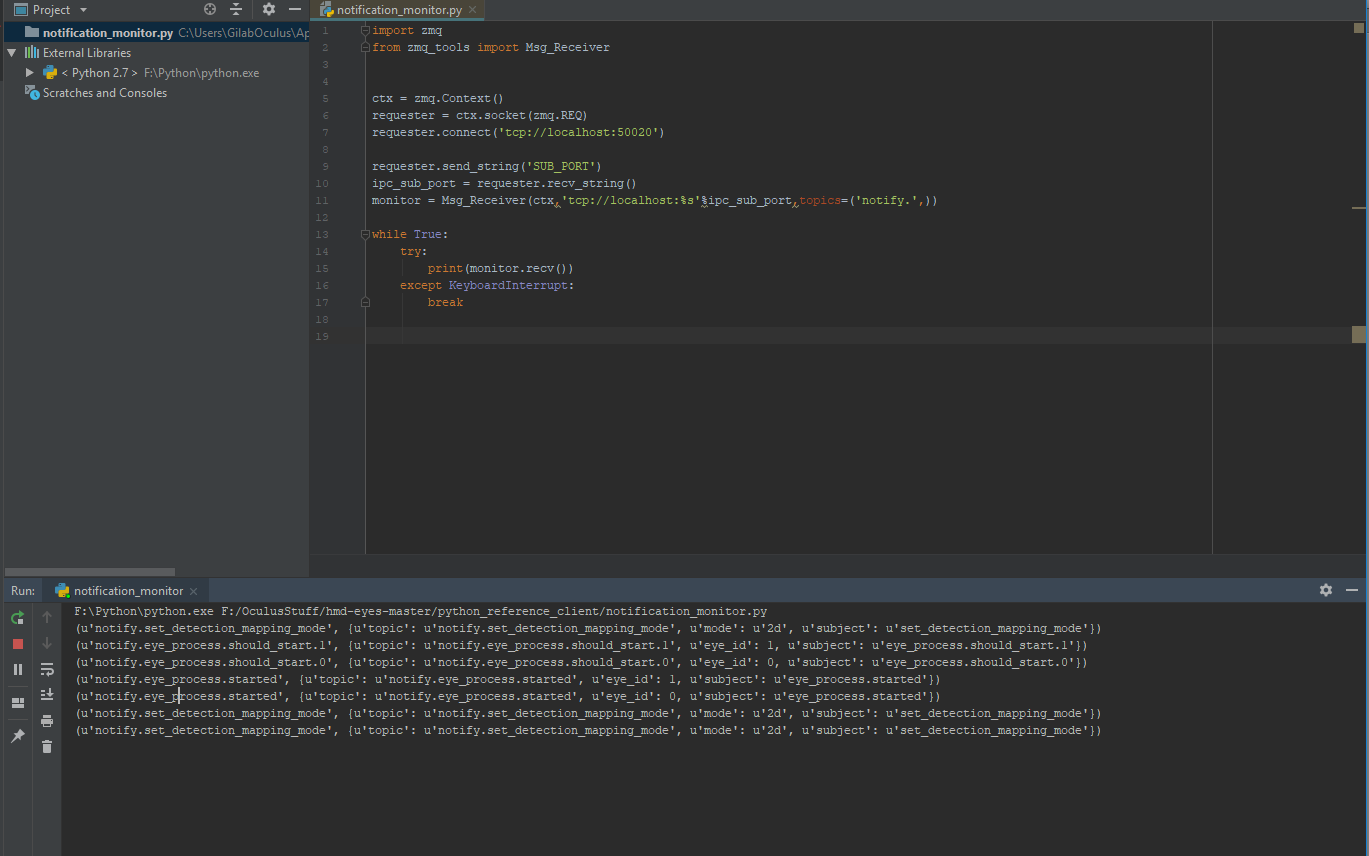This screenshot has height=856, width=1369.
Task: Select the notification_monitor Run tab
Action: 128,591
